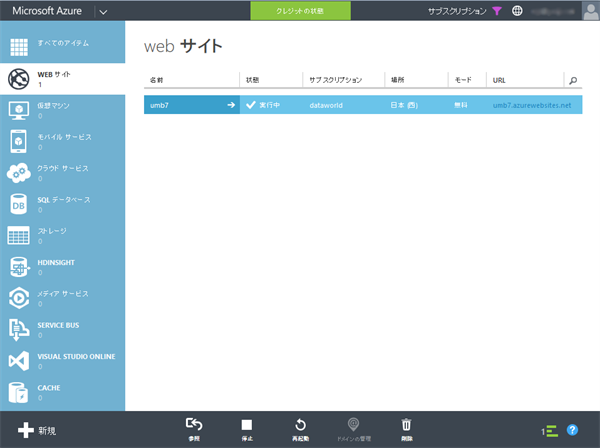Open the モバイル サービス sidebar icon
The image size is (600, 448).
[18, 141]
